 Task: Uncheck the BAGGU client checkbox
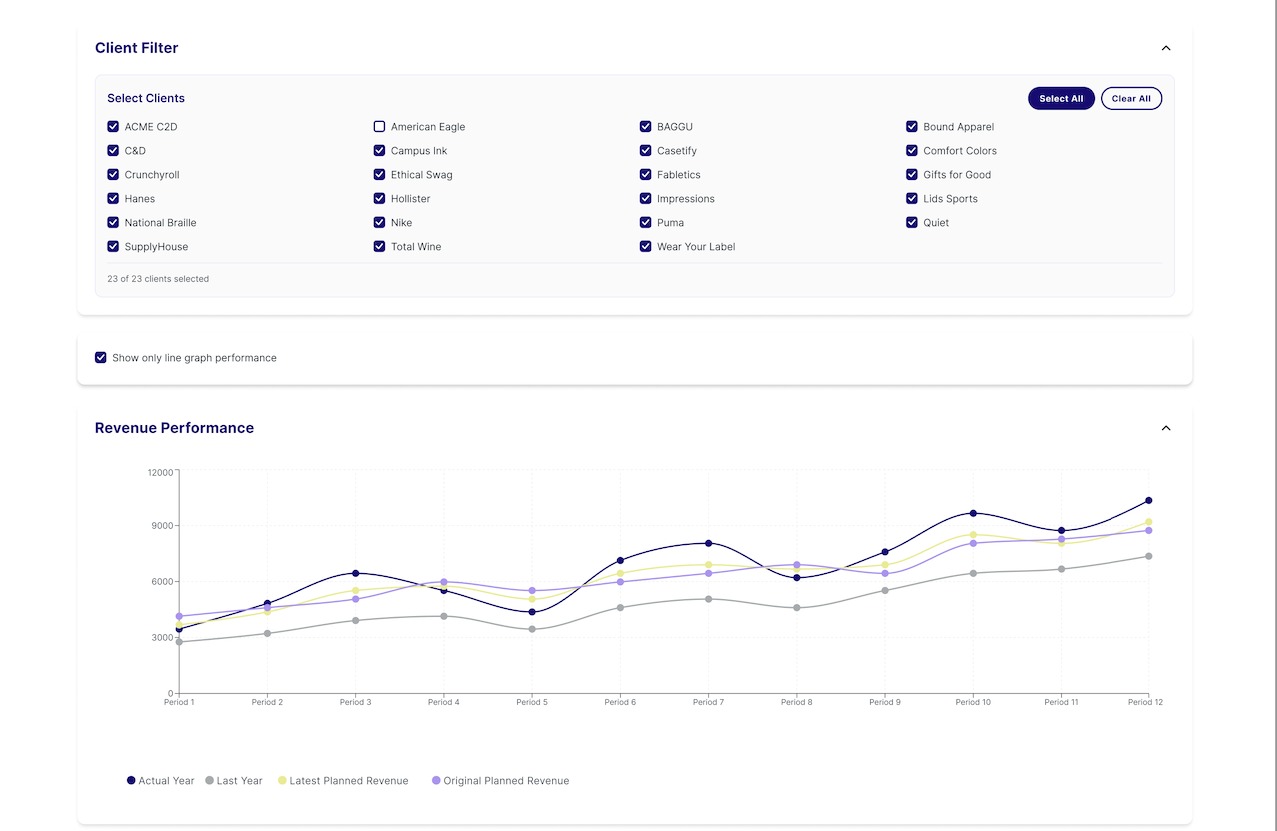click(x=646, y=127)
